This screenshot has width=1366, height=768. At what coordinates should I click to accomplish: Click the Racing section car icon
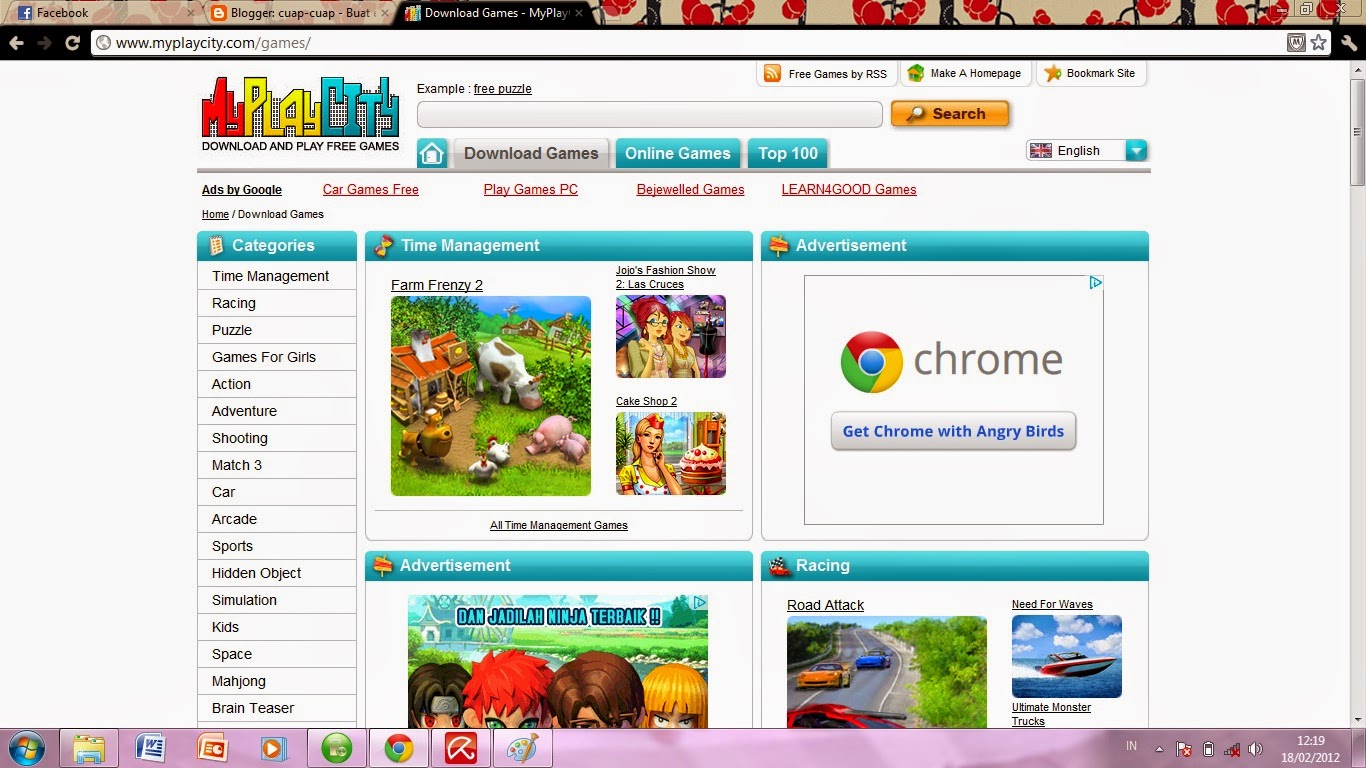[780, 566]
